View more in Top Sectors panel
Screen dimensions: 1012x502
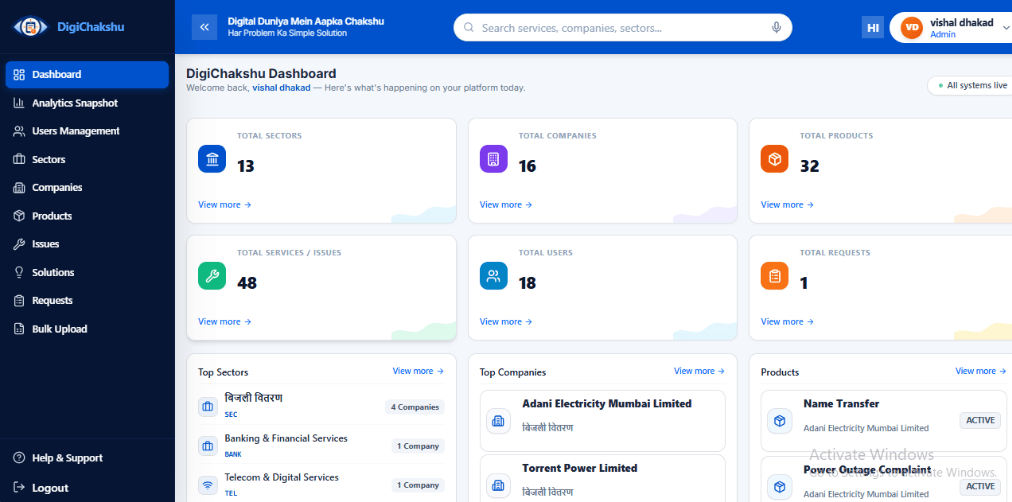click(418, 371)
